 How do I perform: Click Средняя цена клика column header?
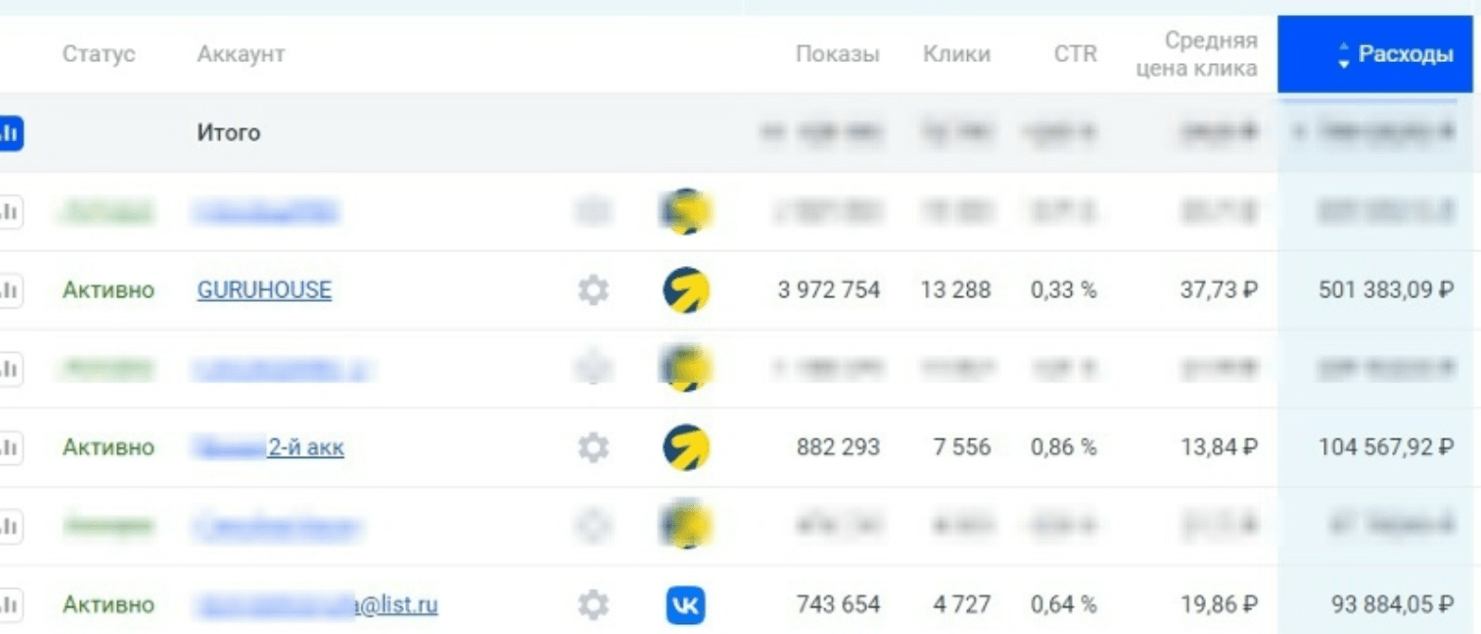pyautogui.click(x=1197, y=54)
